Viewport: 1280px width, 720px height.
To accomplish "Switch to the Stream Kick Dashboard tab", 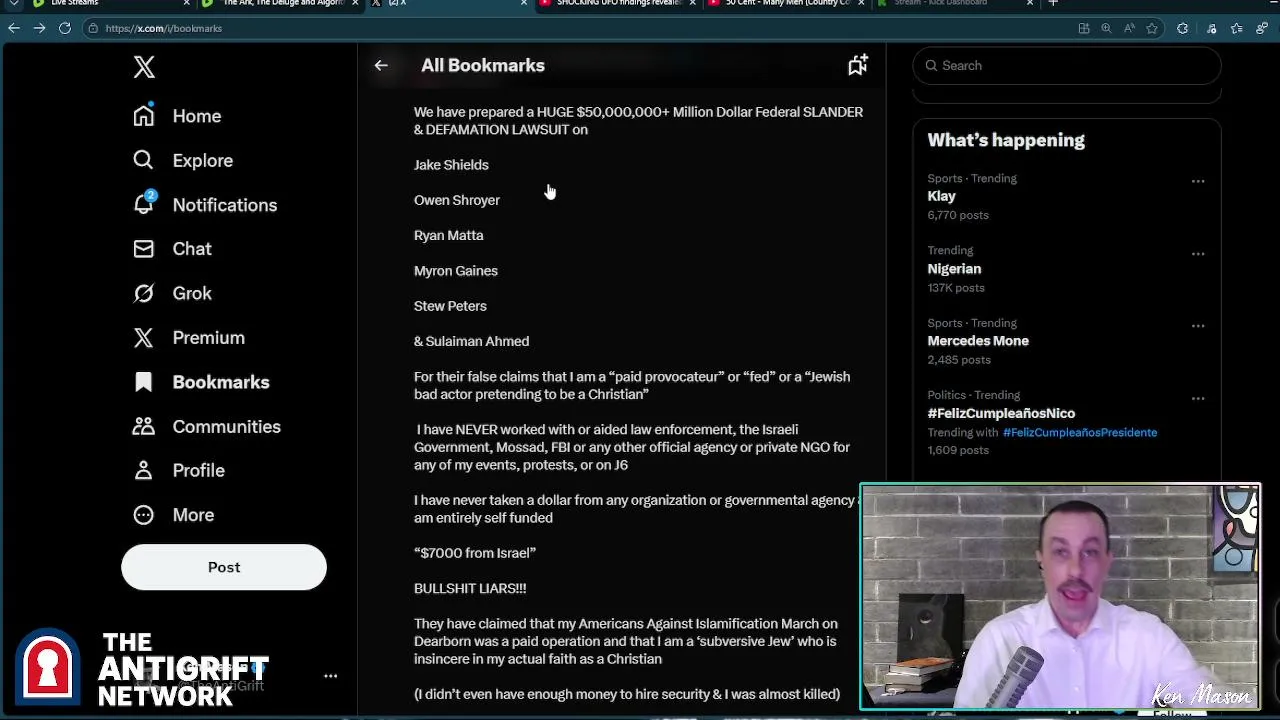I will pyautogui.click(x=955, y=4).
